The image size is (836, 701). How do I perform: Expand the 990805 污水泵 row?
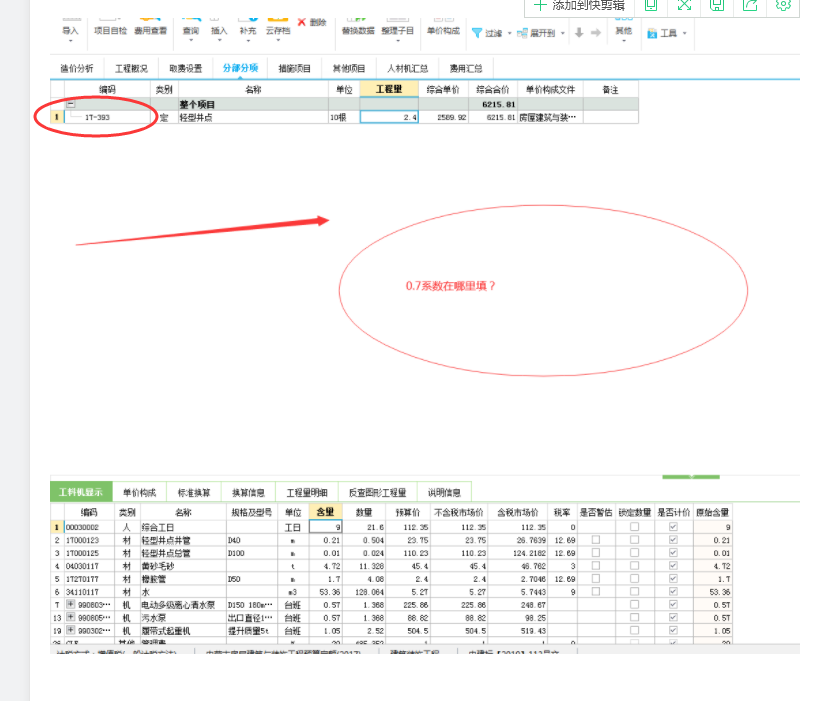tap(70, 617)
